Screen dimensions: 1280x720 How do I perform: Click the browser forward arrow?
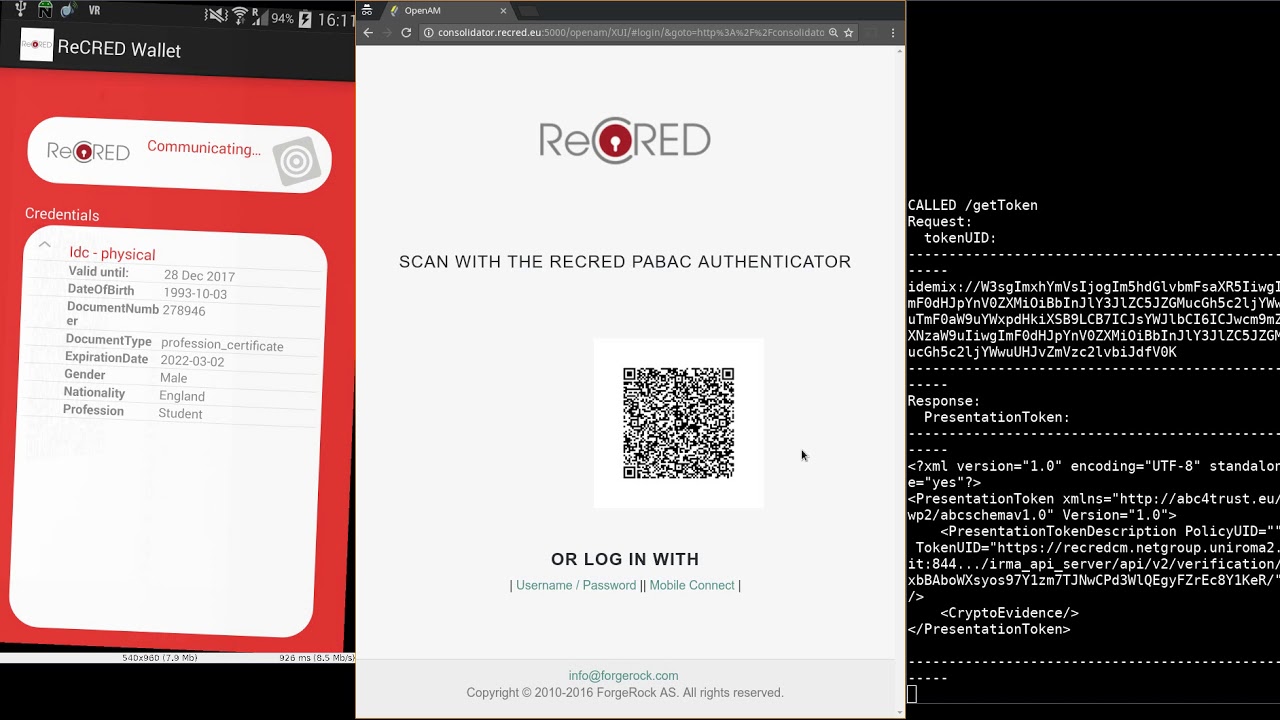pos(387,32)
